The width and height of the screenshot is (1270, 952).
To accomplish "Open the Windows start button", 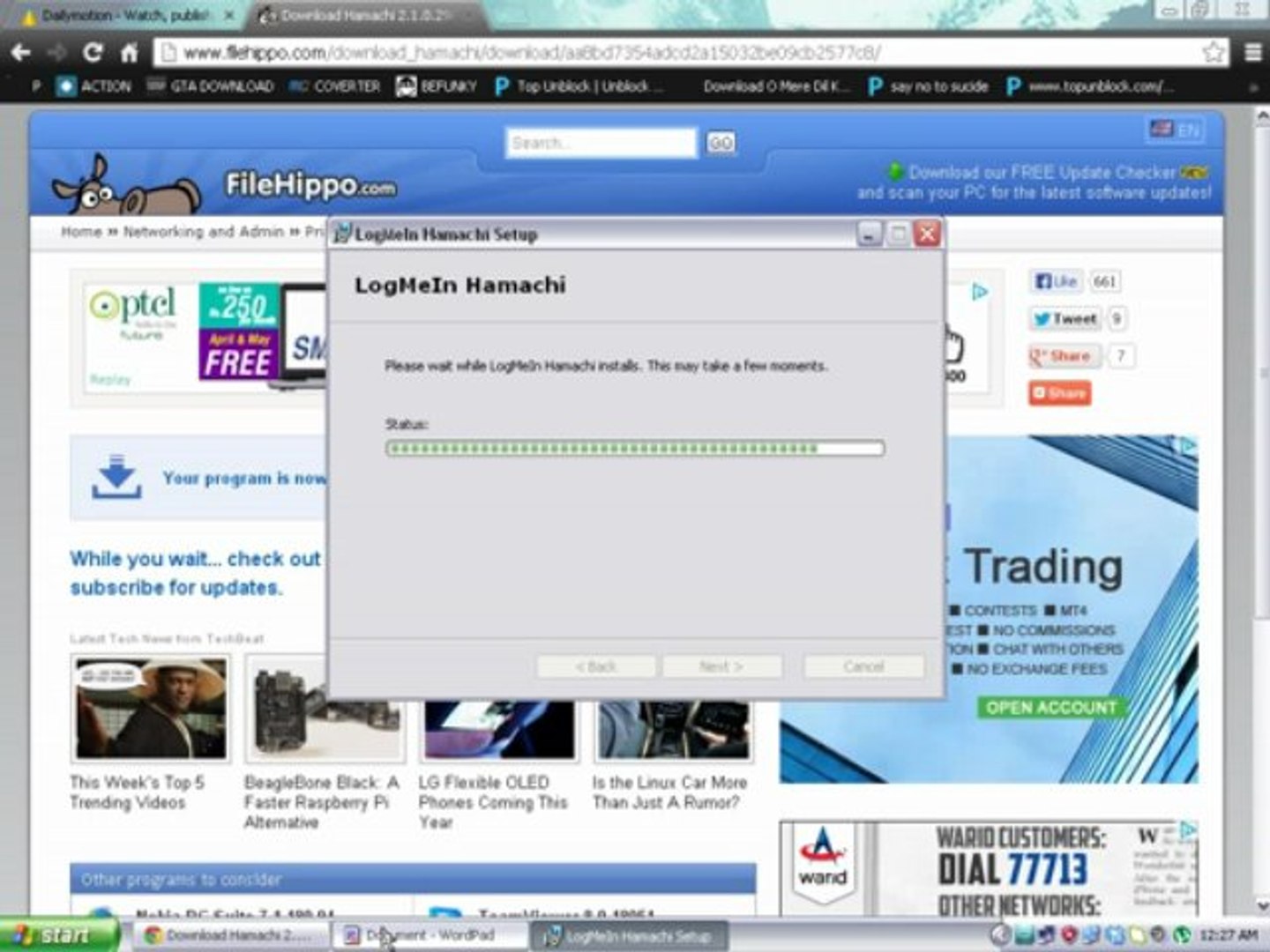I will [x=58, y=935].
